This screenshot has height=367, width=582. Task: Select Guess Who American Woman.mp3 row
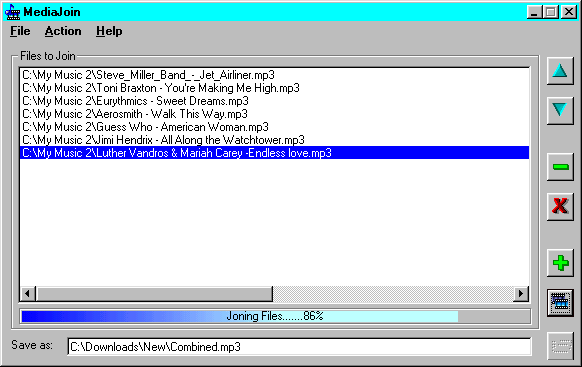[274, 127]
